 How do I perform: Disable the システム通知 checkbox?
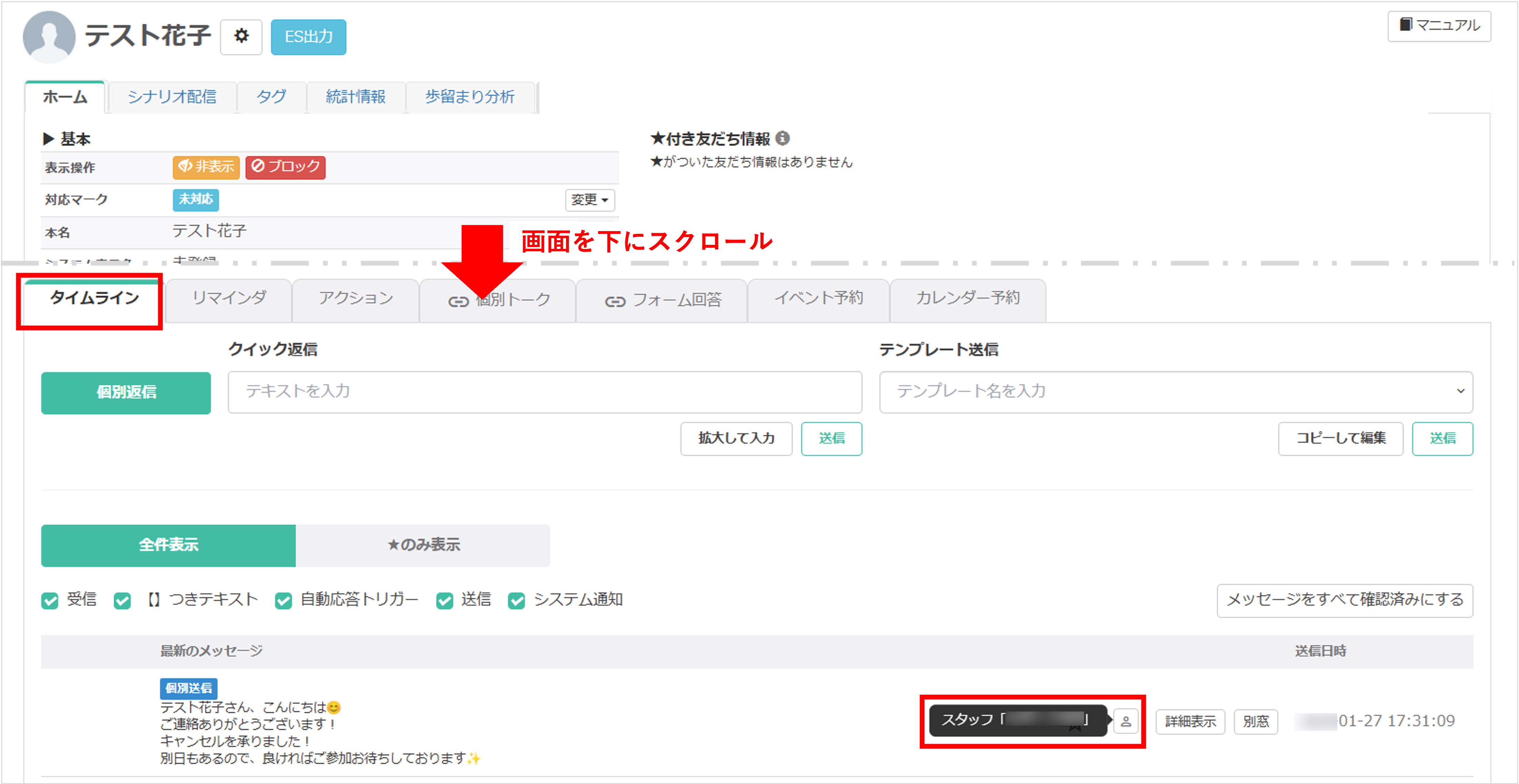(516, 601)
